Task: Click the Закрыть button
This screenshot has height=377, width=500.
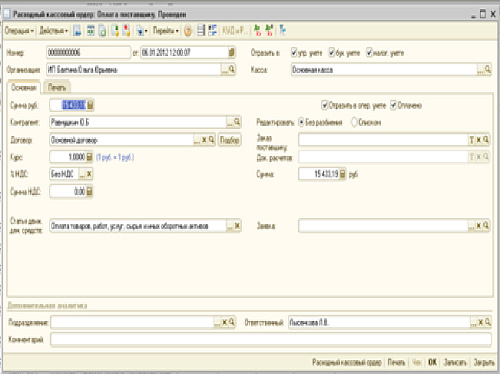Action: tap(484, 362)
